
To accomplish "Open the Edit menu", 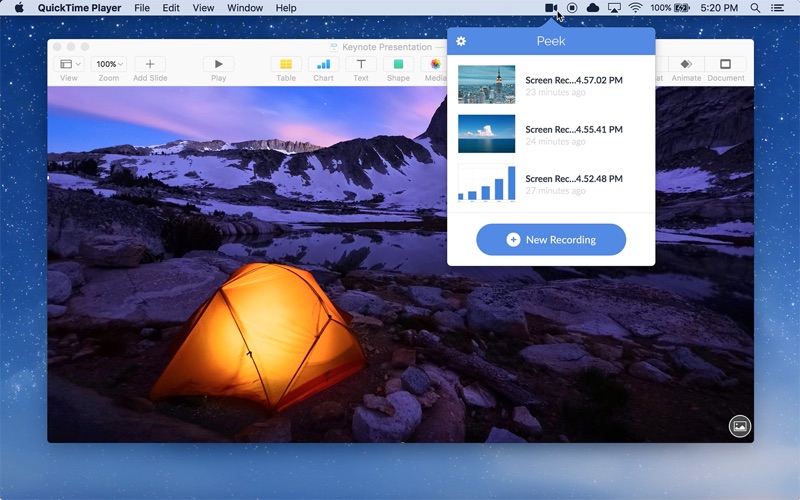I will (x=171, y=8).
